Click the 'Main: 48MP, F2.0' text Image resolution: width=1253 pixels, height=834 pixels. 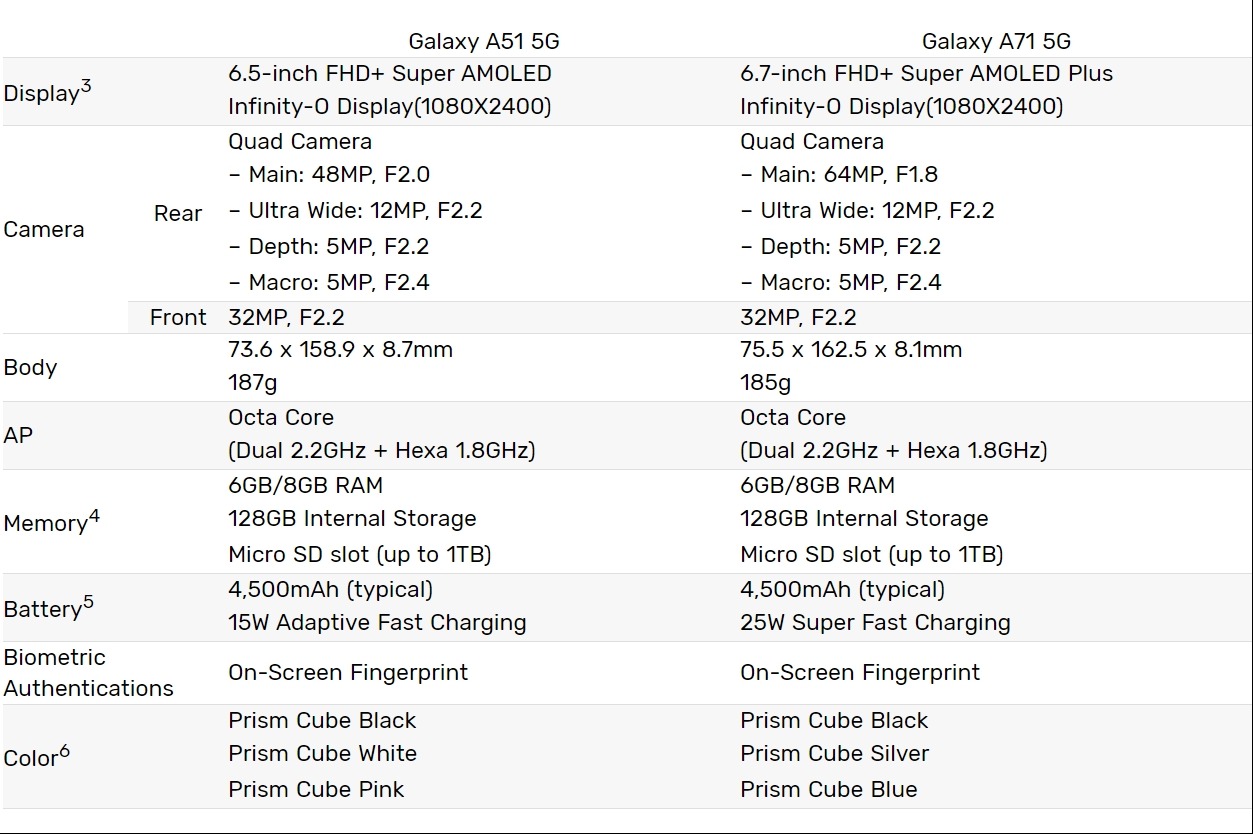tap(339, 174)
